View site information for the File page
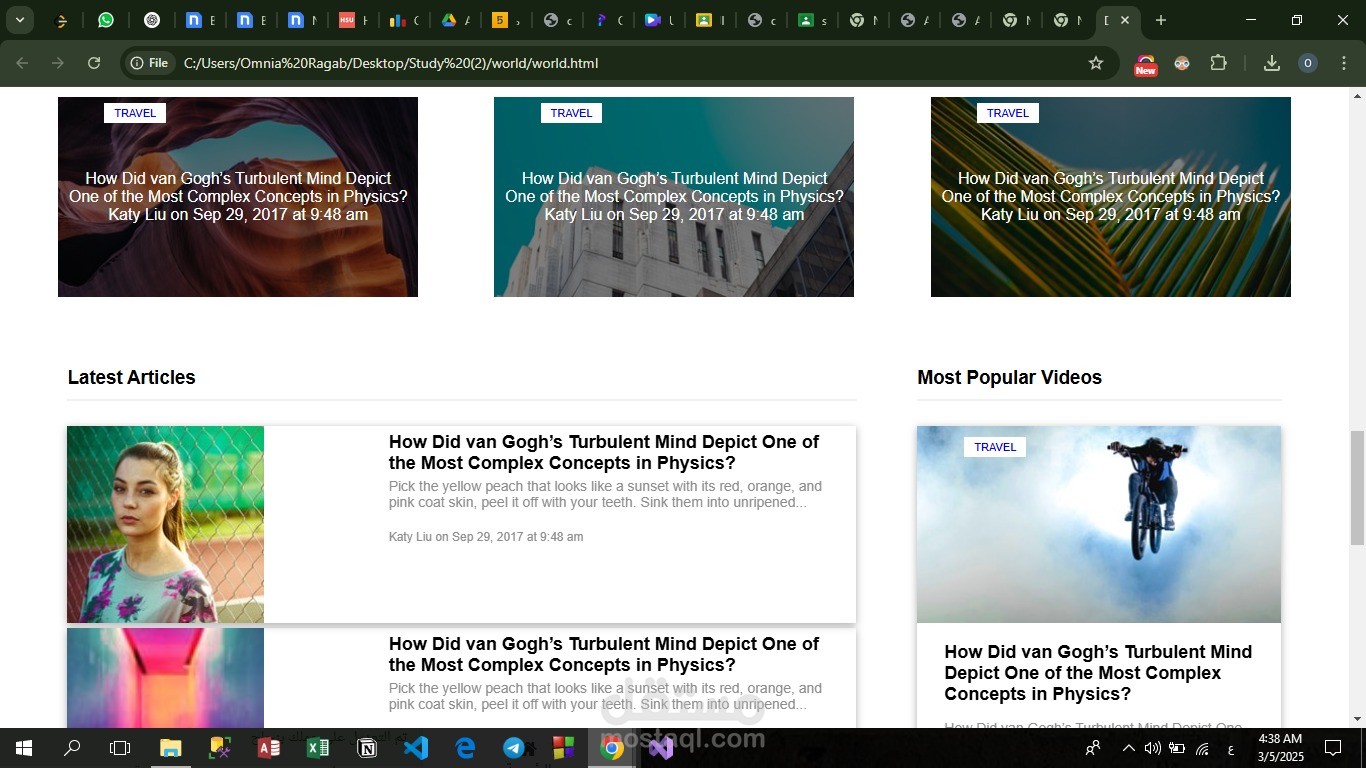Screen dimensions: 1366x768 149,63
